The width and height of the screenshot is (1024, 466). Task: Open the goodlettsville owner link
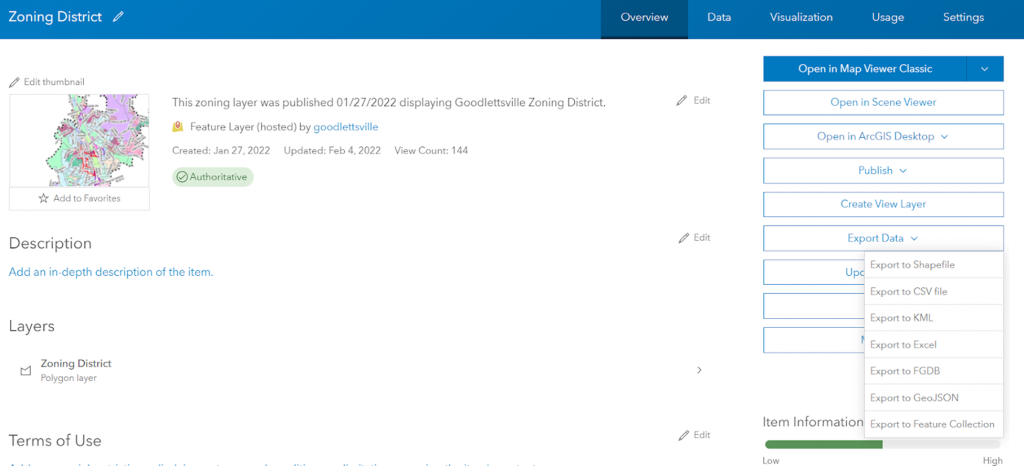346,127
